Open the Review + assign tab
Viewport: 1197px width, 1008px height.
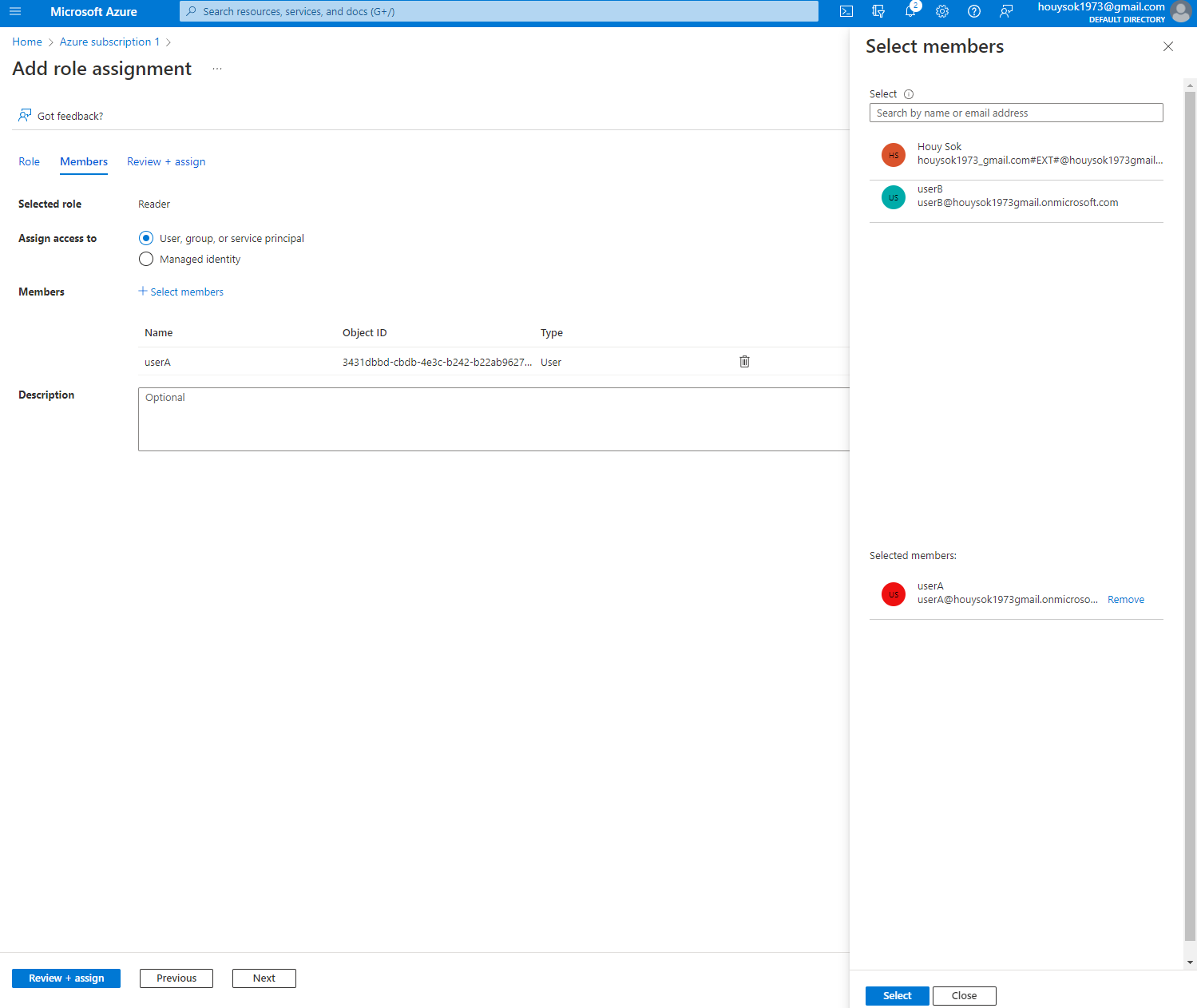165,161
